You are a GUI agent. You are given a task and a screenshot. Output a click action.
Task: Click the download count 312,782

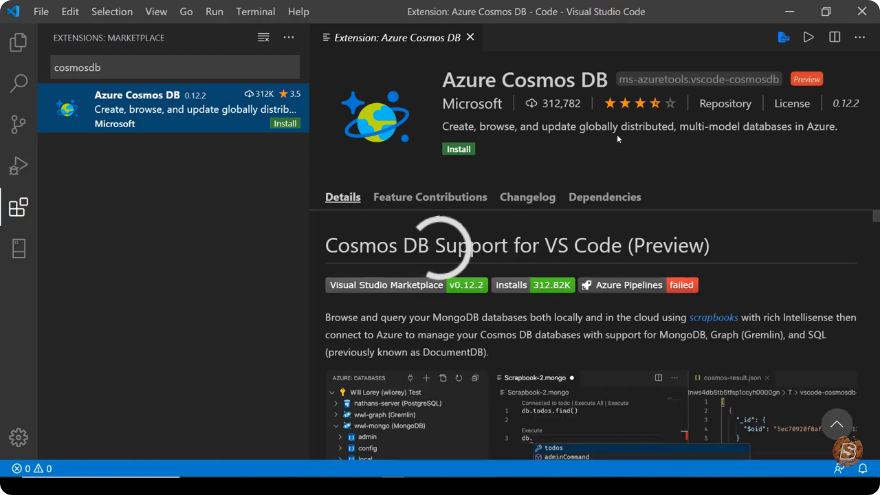553,103
